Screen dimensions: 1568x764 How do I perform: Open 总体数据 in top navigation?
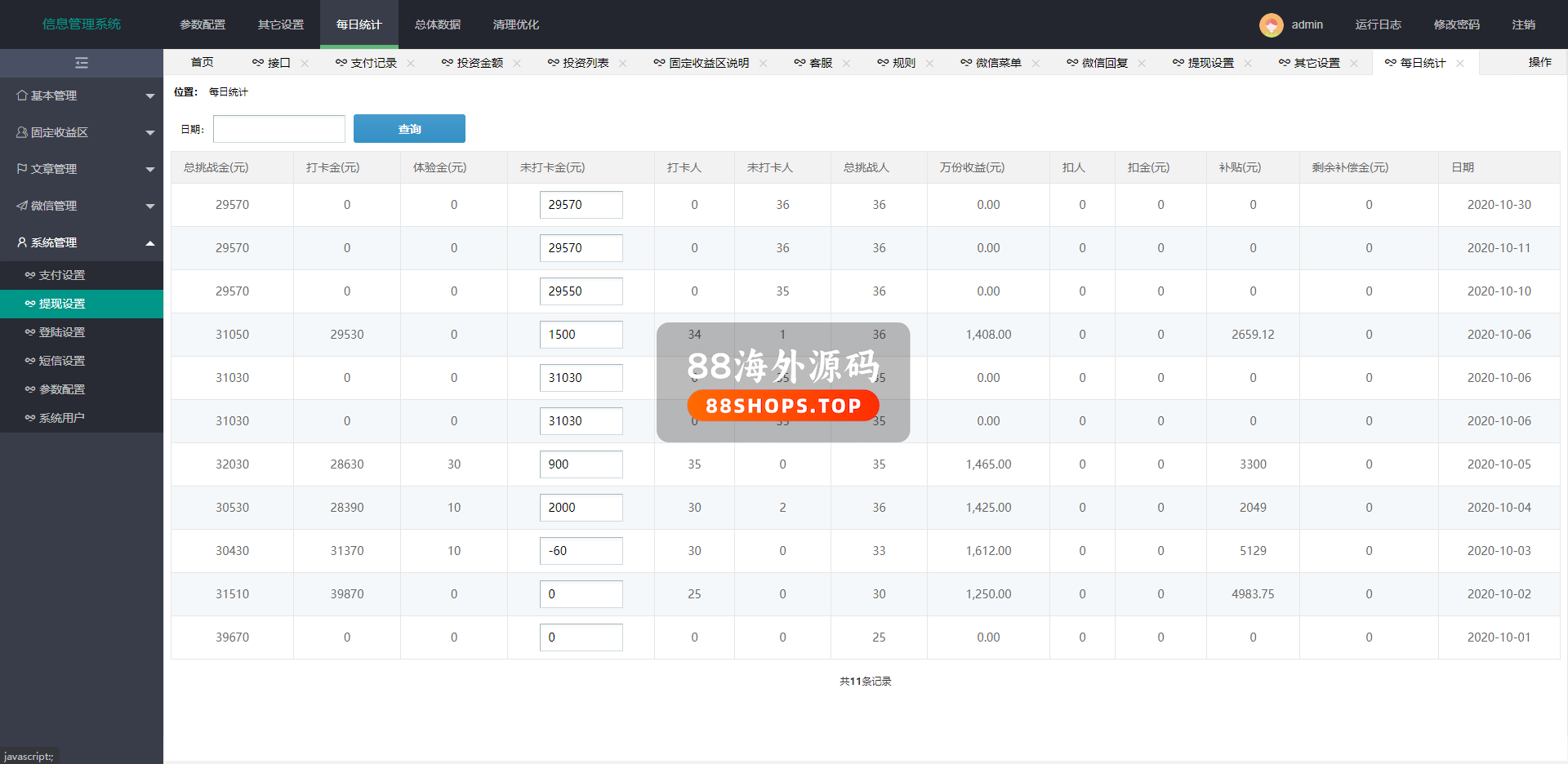pyautogui.click(x=437, y=24)
